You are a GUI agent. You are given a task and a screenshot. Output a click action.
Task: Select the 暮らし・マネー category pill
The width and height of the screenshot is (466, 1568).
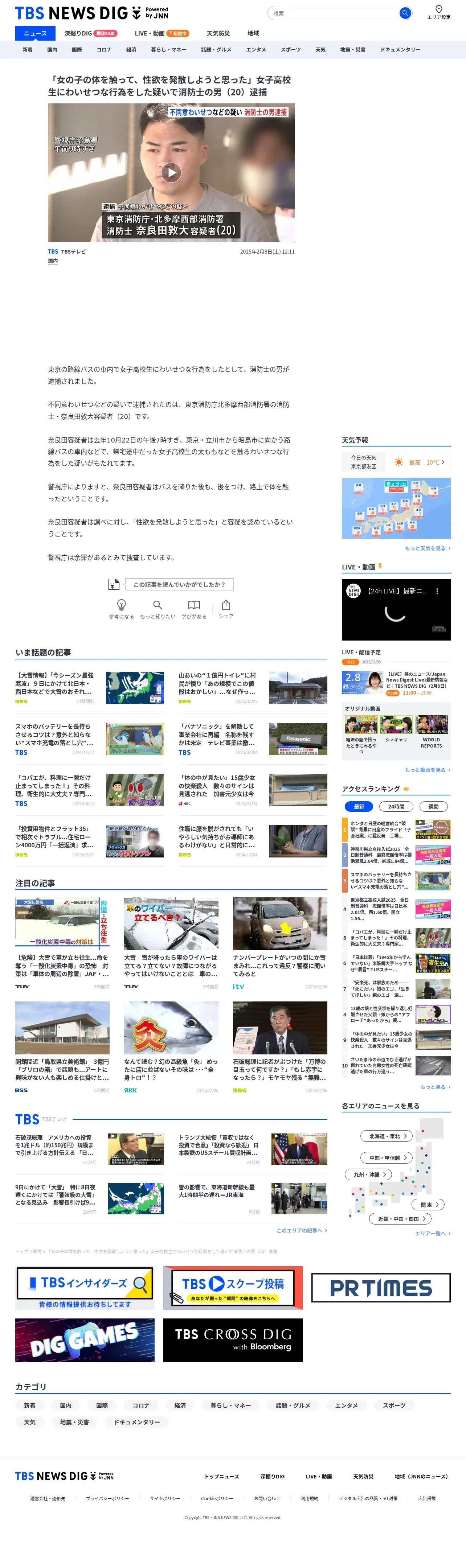point(230,1405)
